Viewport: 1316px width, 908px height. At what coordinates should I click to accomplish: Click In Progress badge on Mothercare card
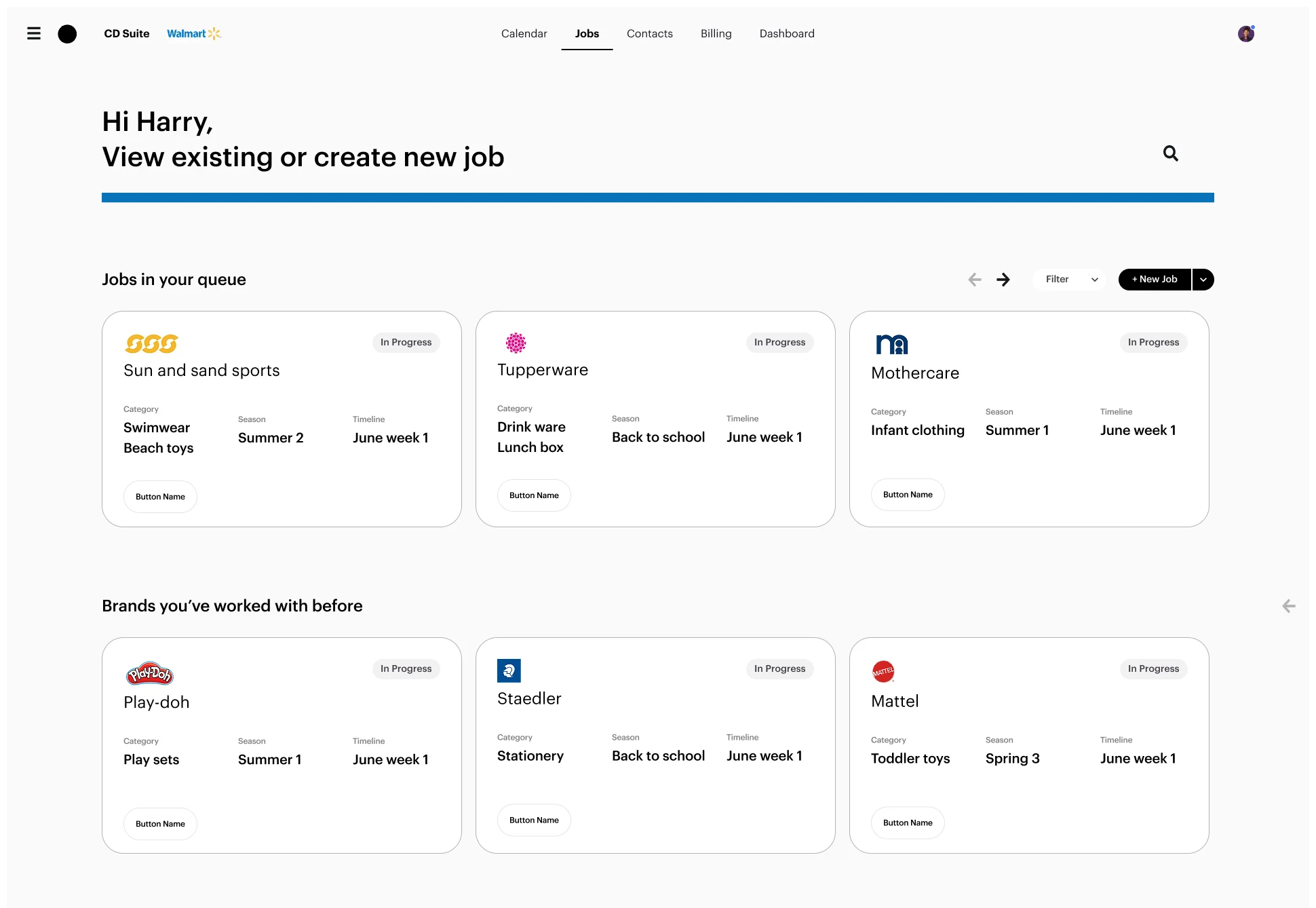click(x=1154, y=343)
